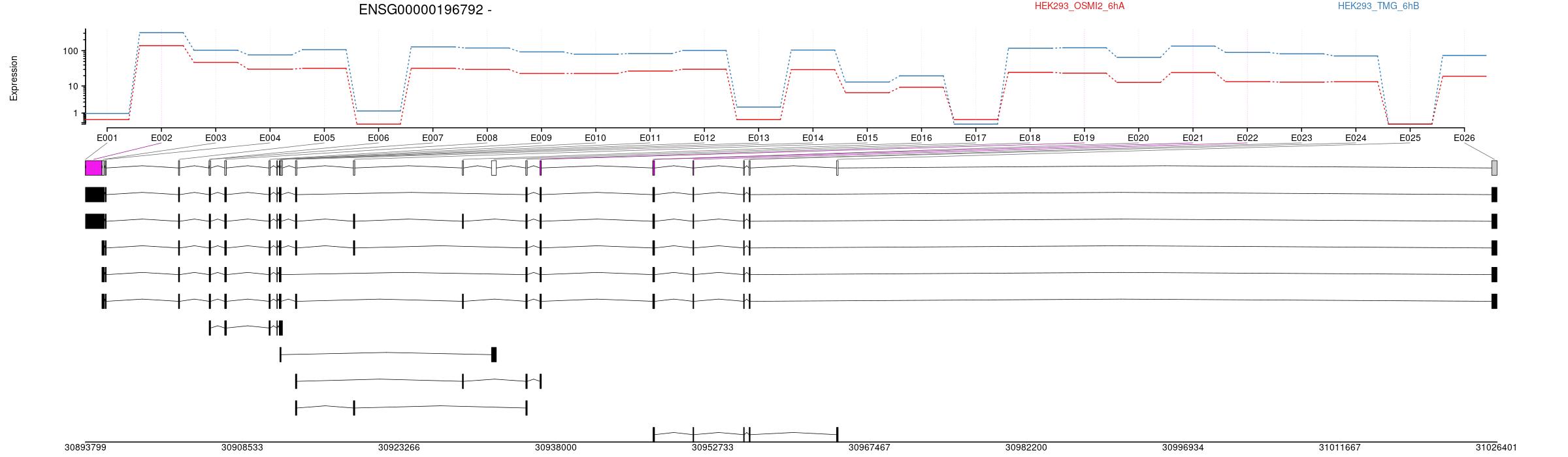
Task: Select the HEK293_OSMI2_6hA legend label
Action: (1080, 6)
